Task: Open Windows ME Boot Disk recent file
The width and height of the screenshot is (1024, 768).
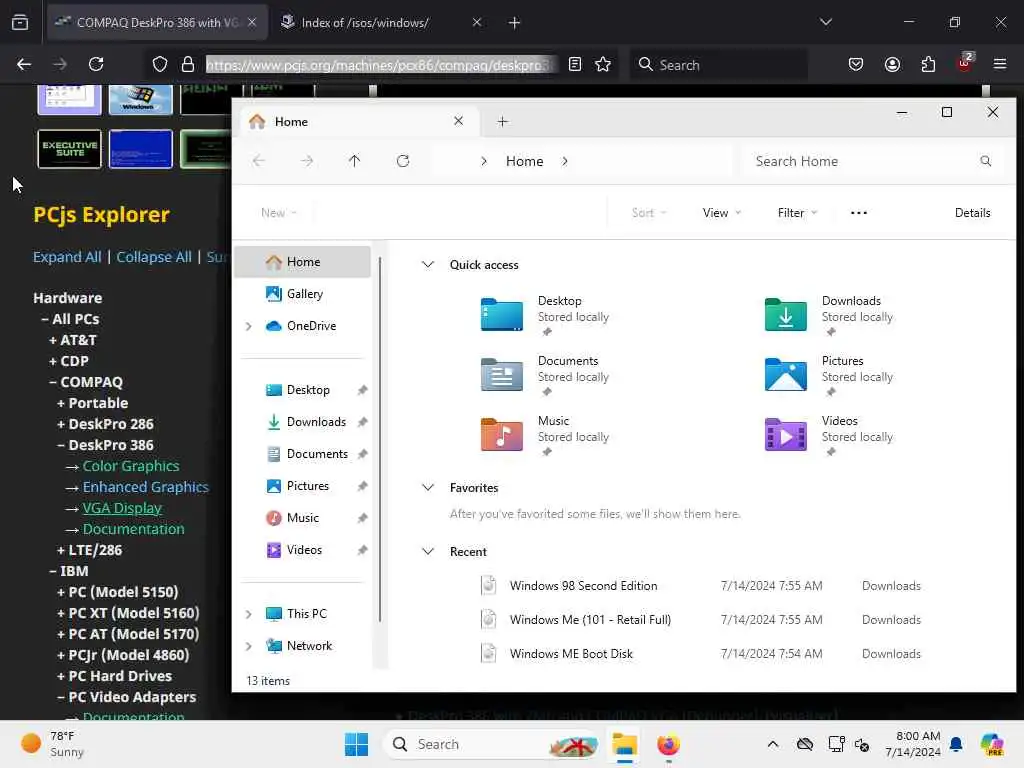Action: pos(571,654)
